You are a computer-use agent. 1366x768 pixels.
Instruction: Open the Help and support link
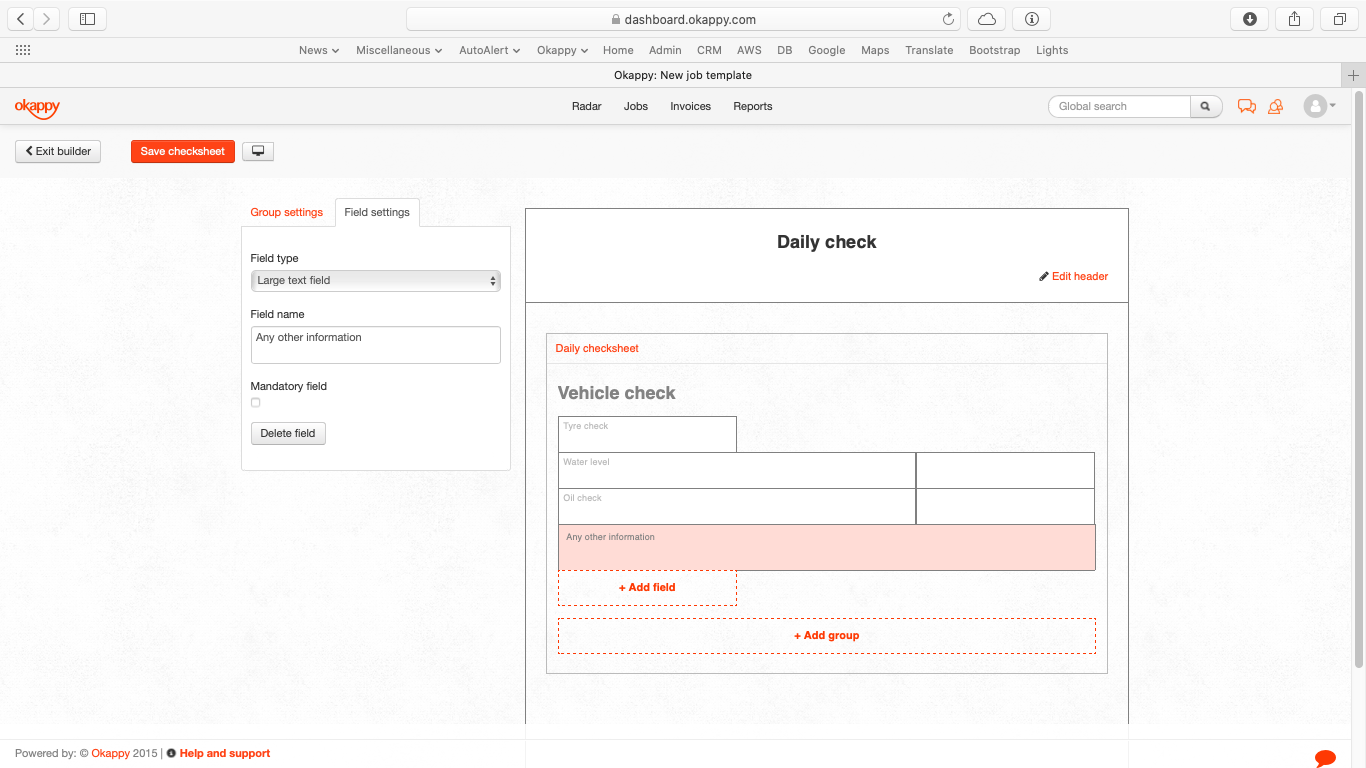225,753
